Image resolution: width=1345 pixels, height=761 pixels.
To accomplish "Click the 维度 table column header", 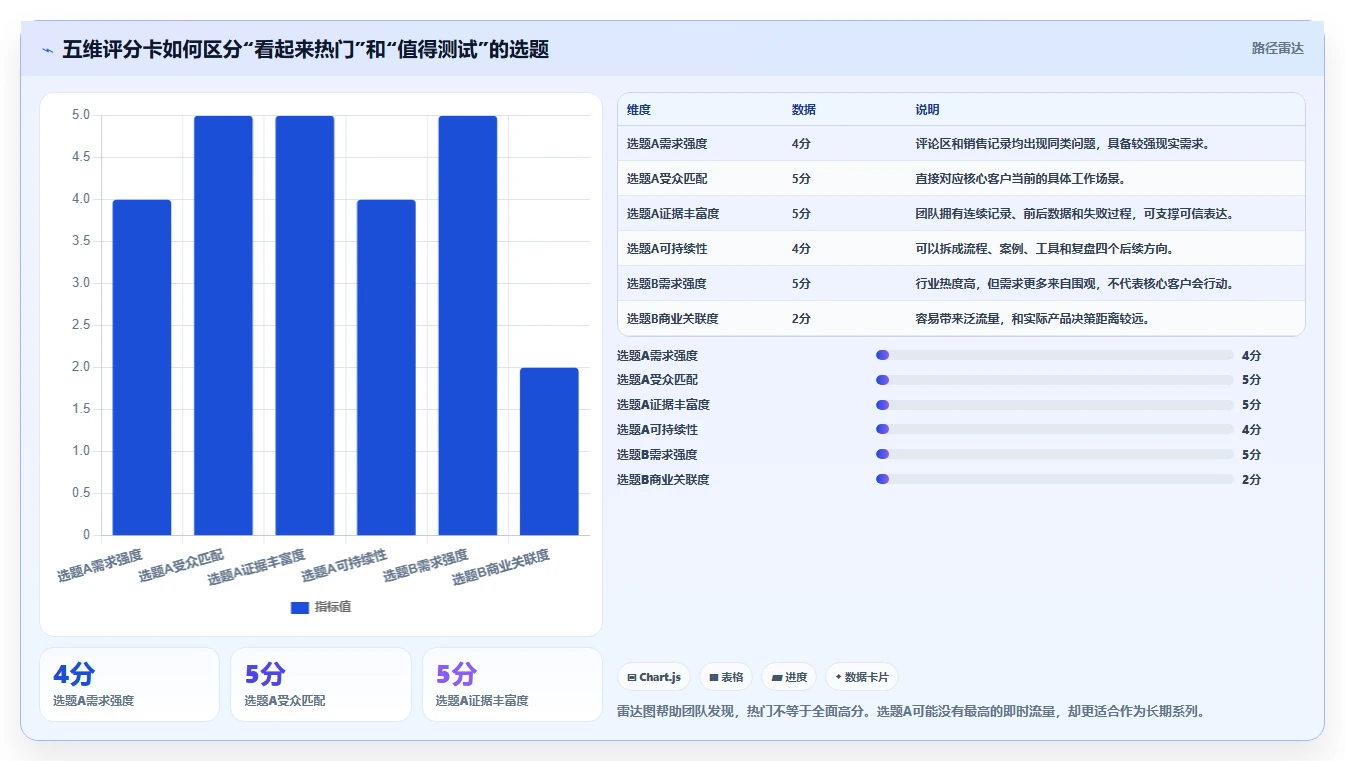I will (x=639, y=110).
